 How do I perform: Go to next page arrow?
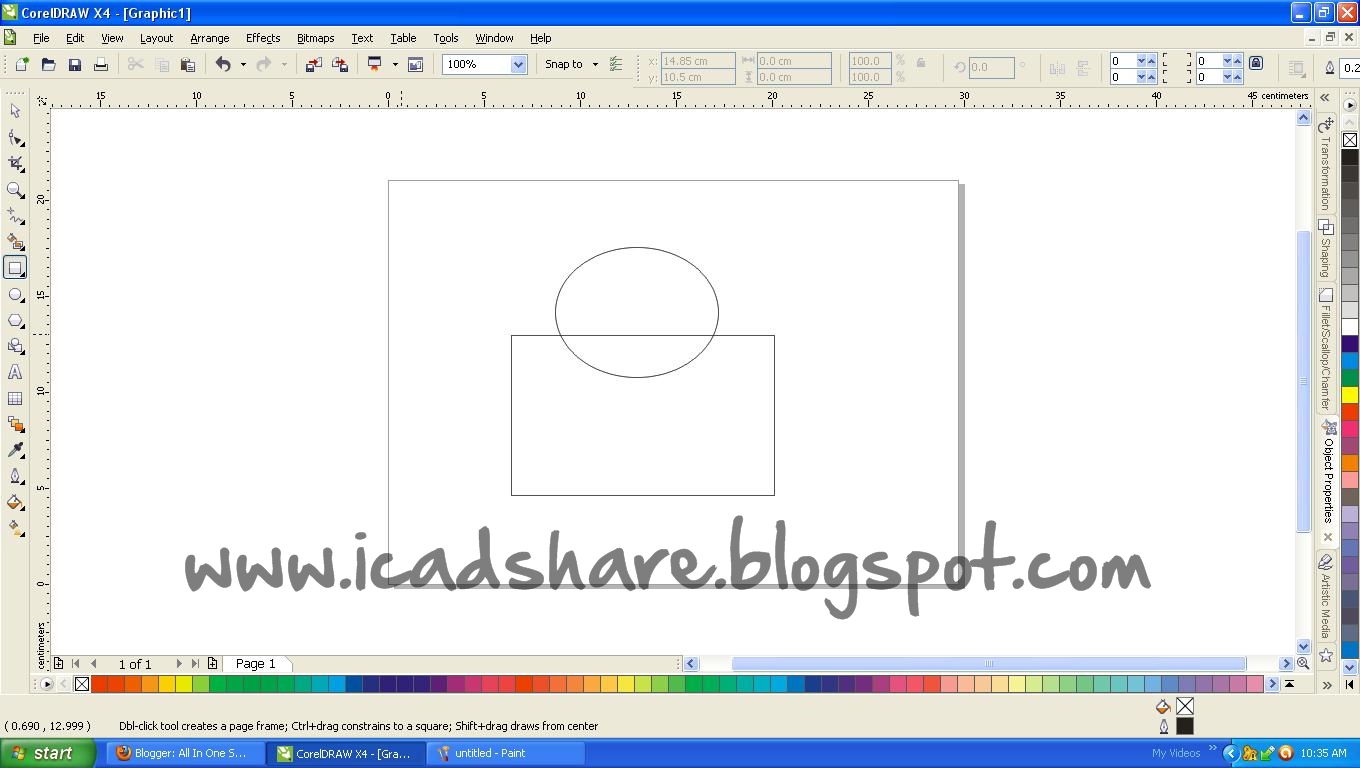tap(179, 663)
